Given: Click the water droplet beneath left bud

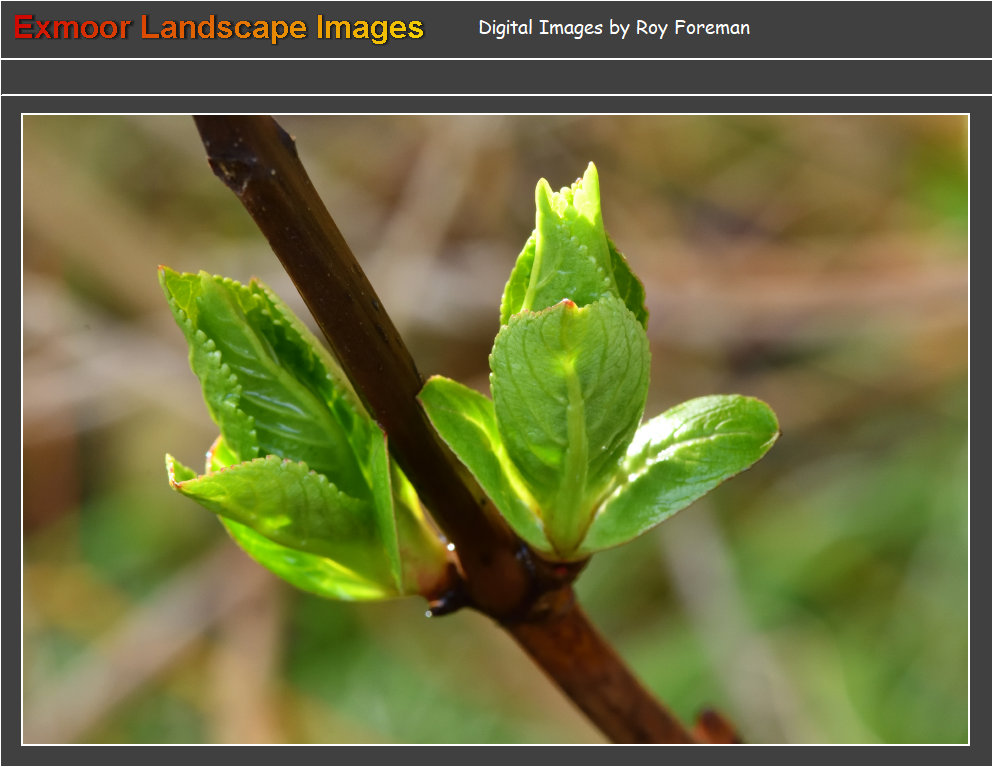Looking at the screenshot, I should pyautogui.click(x=429, y=613).
